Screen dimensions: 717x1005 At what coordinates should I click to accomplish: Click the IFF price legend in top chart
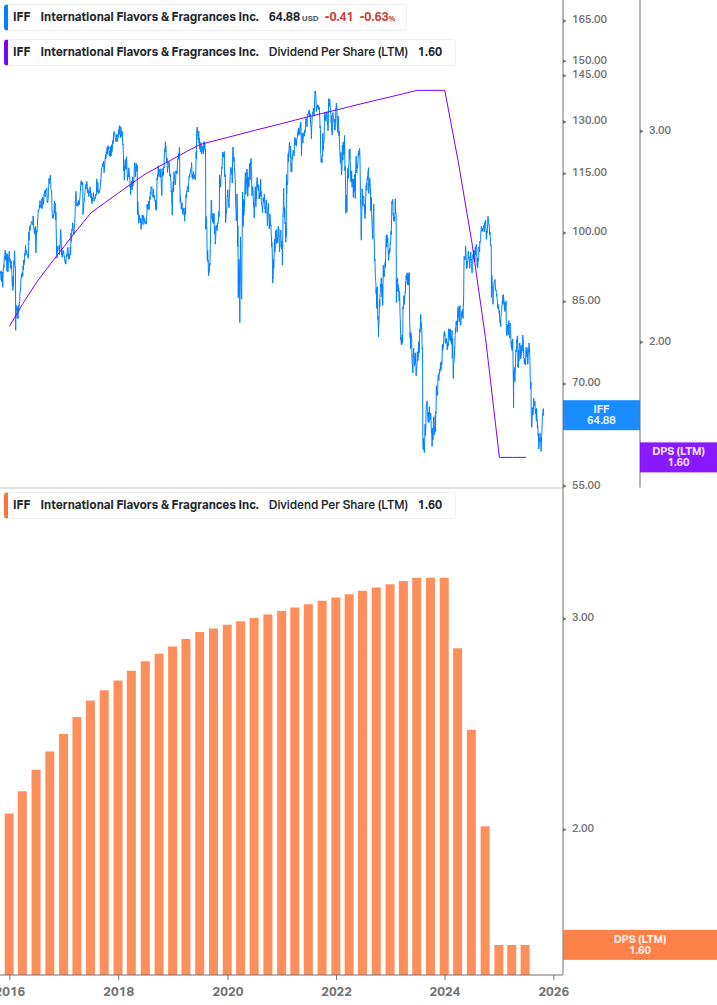205,17
